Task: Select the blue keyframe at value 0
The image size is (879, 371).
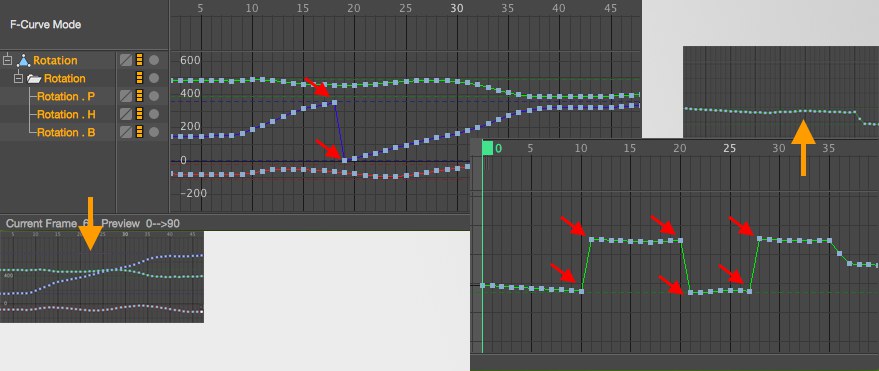Action: point(345,160)
